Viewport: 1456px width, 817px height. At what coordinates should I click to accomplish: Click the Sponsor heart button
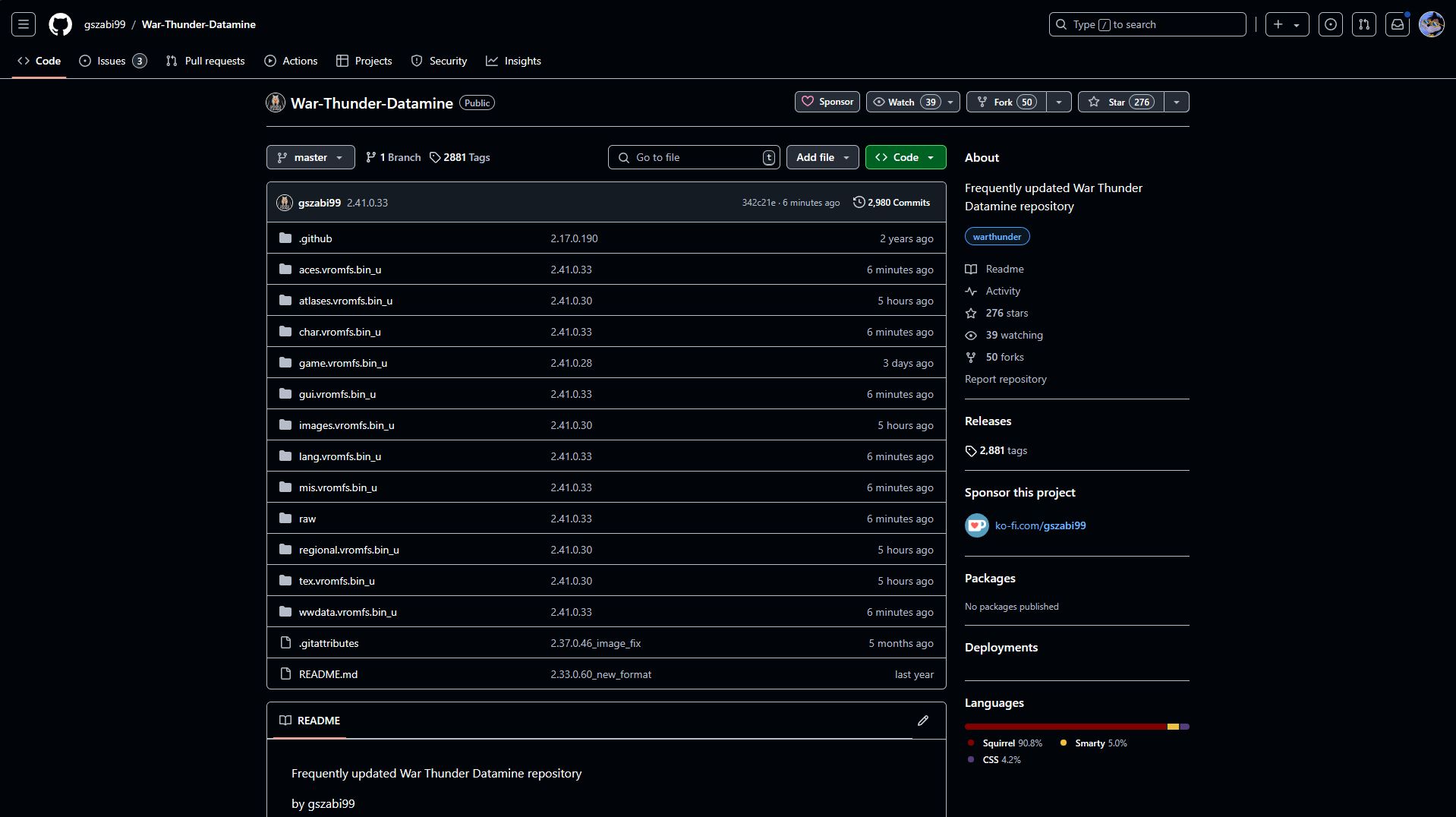[x=827, y=102]
